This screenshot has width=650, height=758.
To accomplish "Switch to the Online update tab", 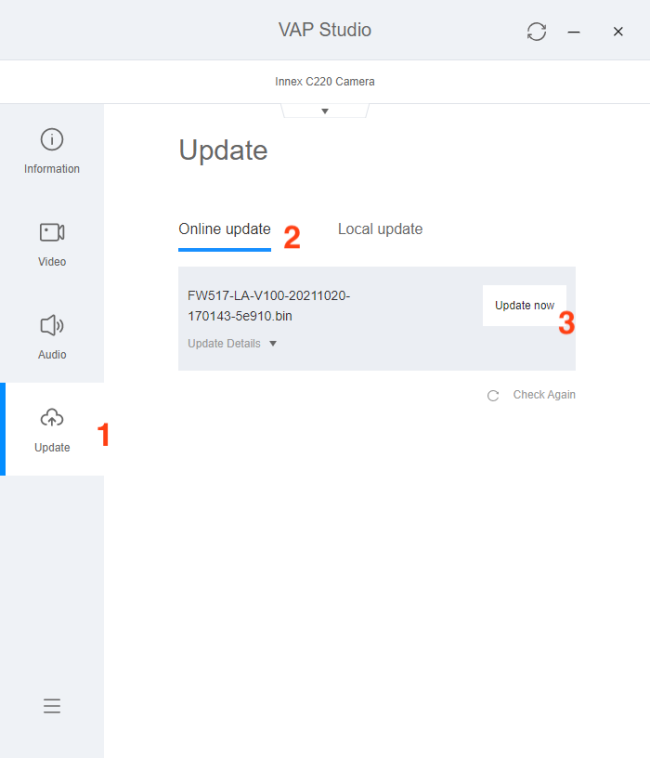I will (224, 229).
